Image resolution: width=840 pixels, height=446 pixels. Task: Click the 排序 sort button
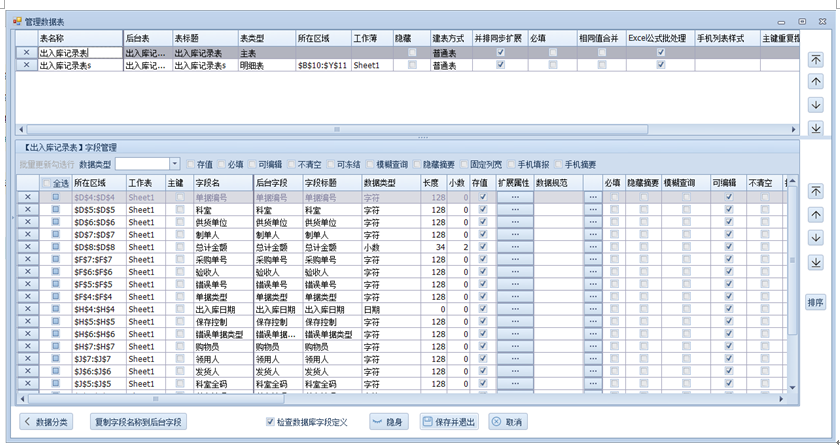[x=816, y=302]
